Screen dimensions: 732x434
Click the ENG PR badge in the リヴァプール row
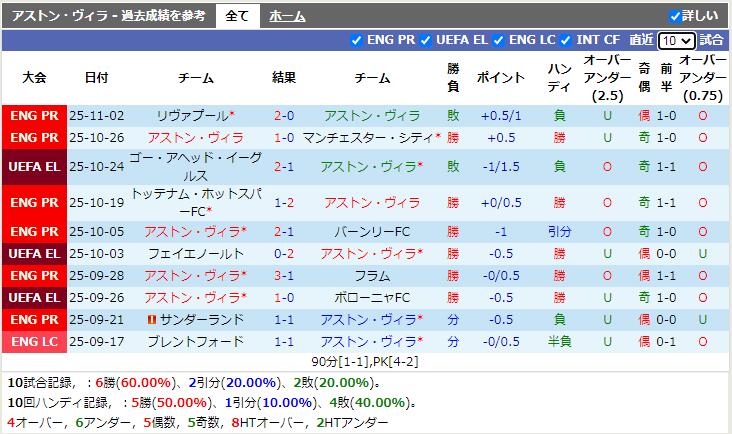(x=34, y=115)
